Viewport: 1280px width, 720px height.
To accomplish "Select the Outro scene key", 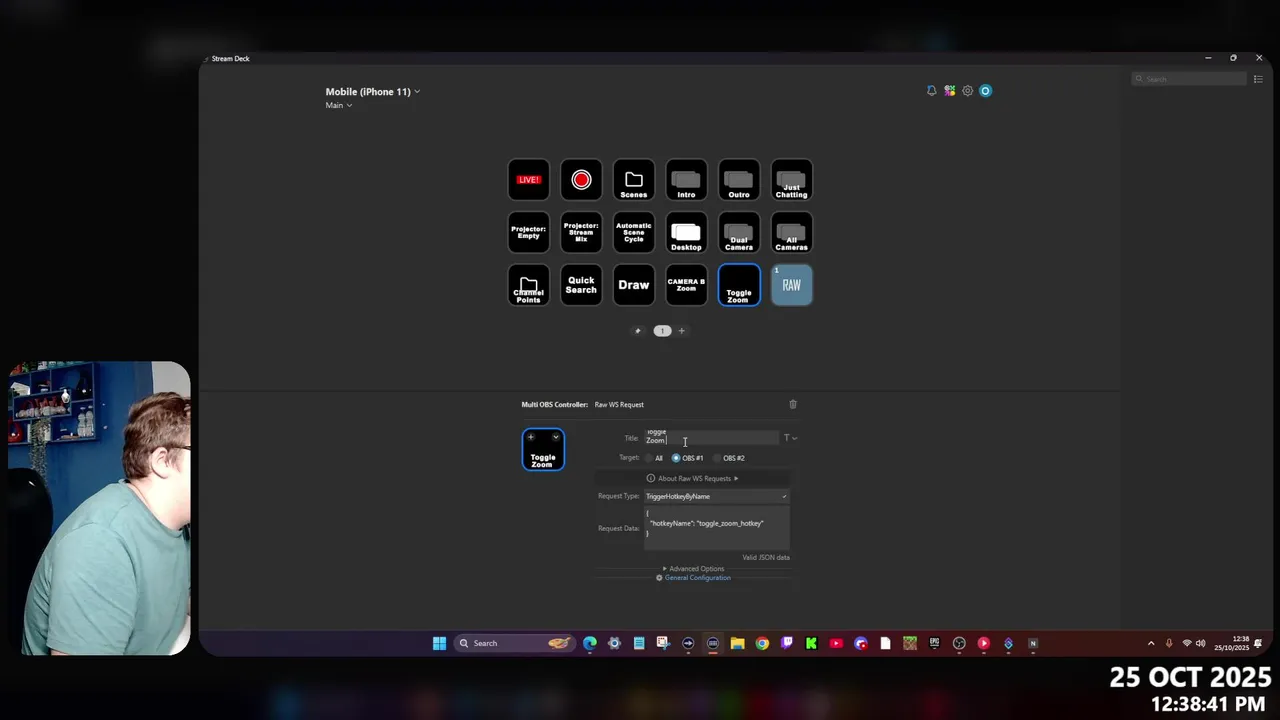I will tap(739, 180).
